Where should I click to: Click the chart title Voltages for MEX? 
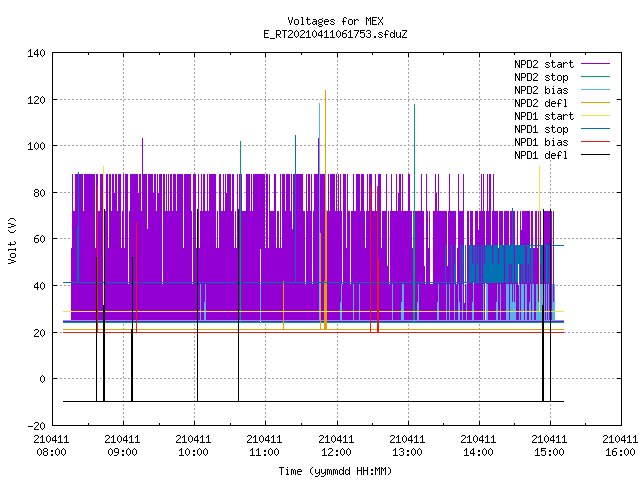coord(335,21)
